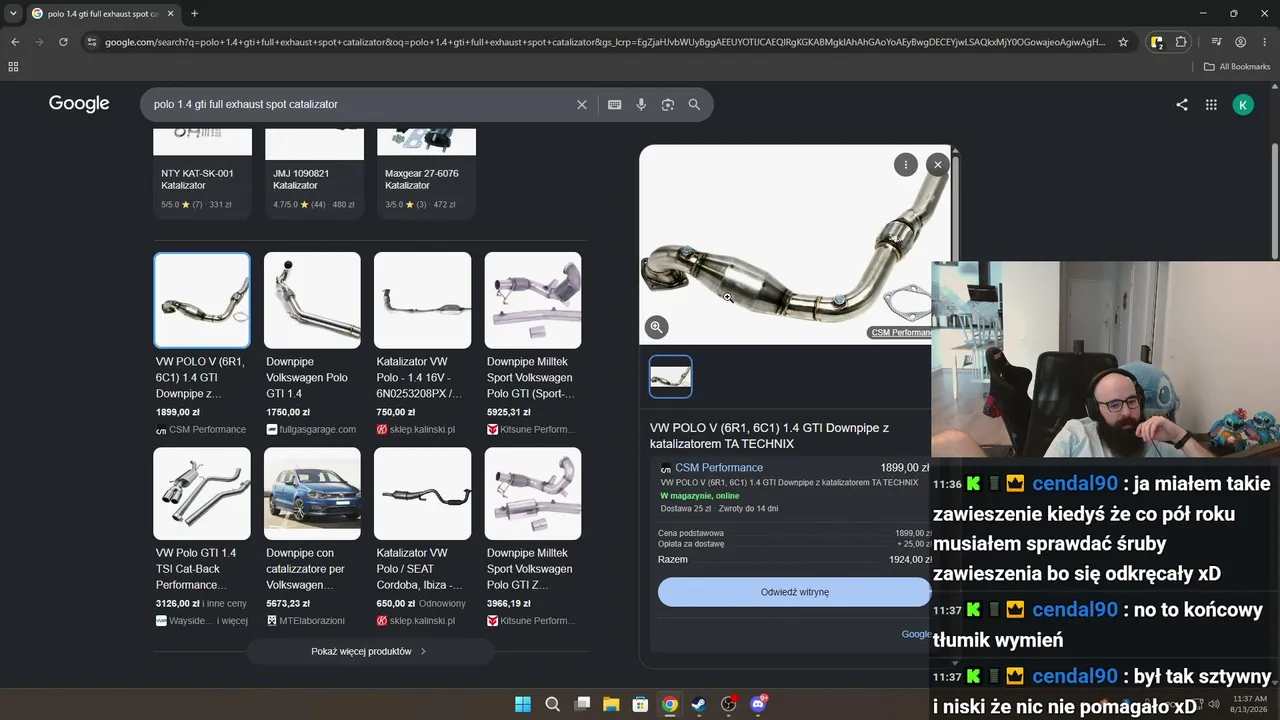Open the Chrome three-dot menu

(1264, 42)
